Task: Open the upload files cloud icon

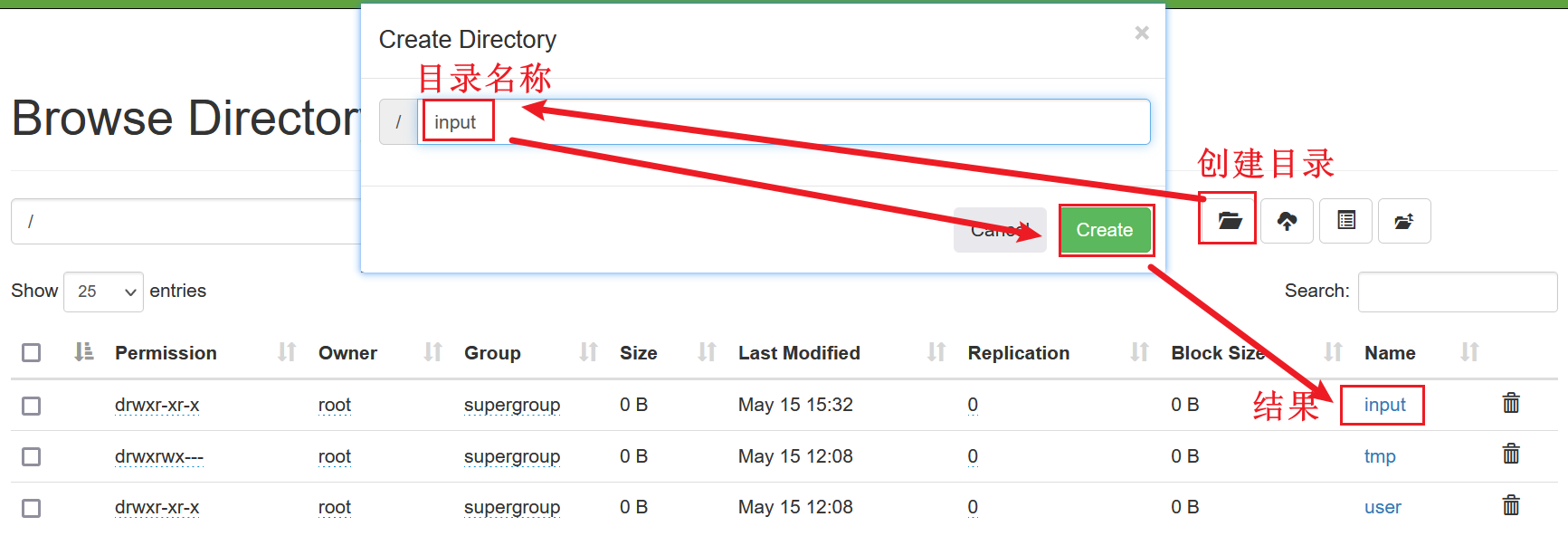Action: tap(1287, 221)
